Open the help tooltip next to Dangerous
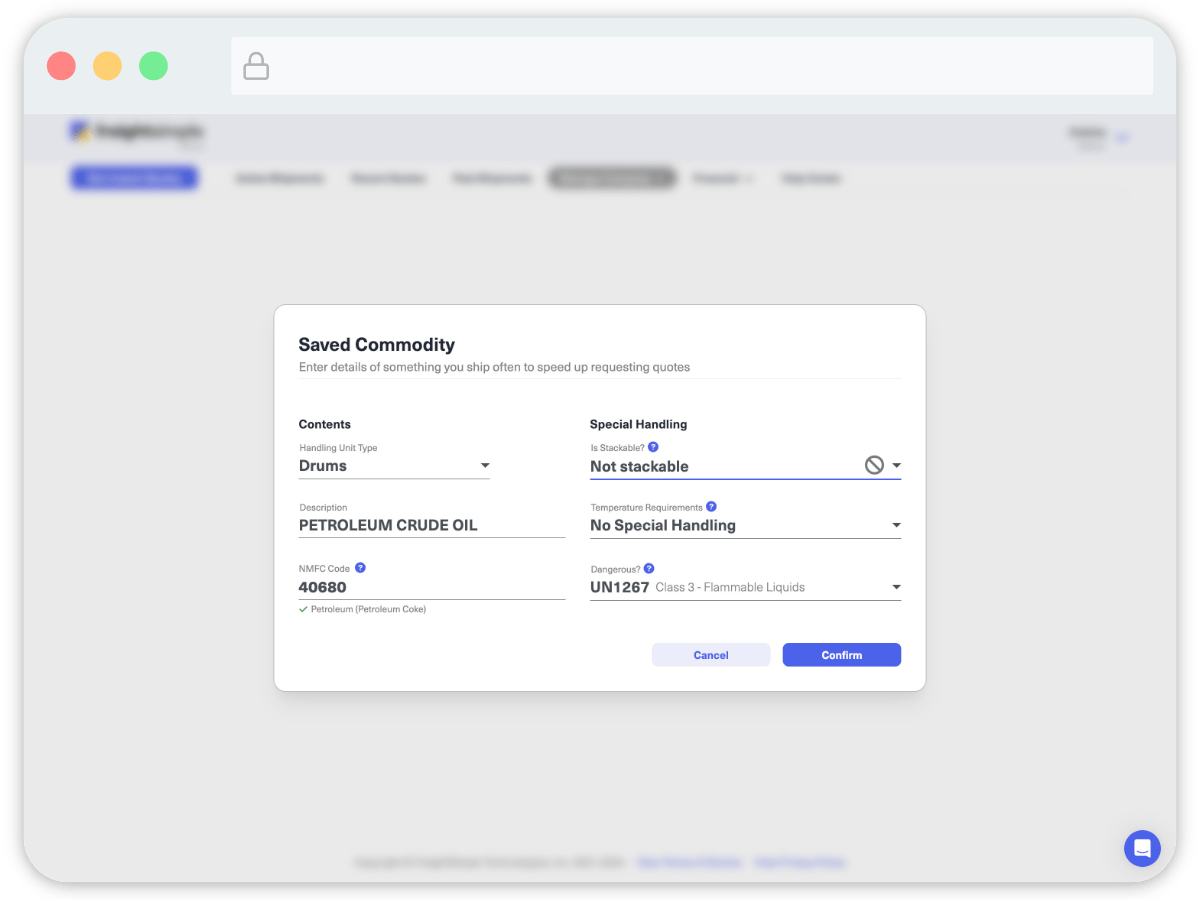Image resolution: width=1200 pixels, height=900 pixels. pos(649,568)
